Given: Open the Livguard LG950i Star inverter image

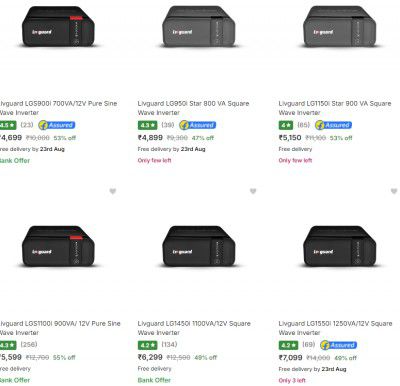Looking at the screenshot, I should [x=199, y=28].
